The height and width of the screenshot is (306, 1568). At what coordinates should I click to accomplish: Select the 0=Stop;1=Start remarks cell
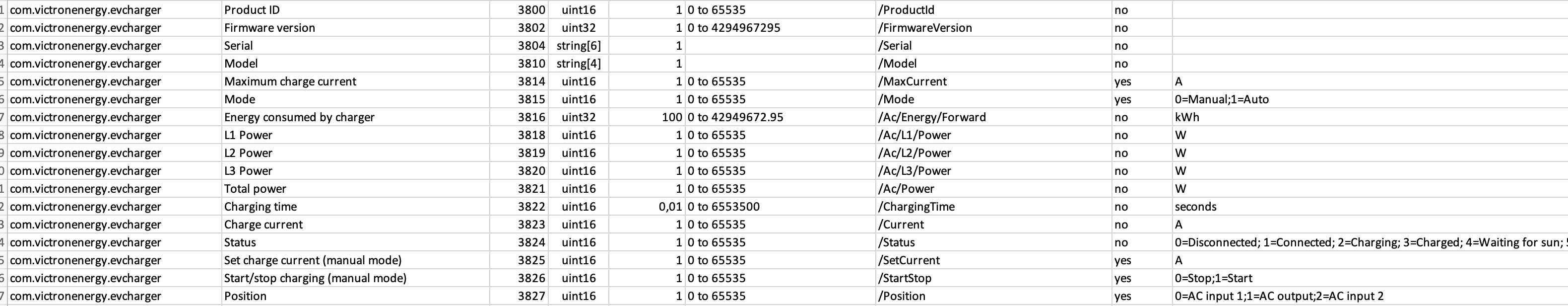[1370, 278]
